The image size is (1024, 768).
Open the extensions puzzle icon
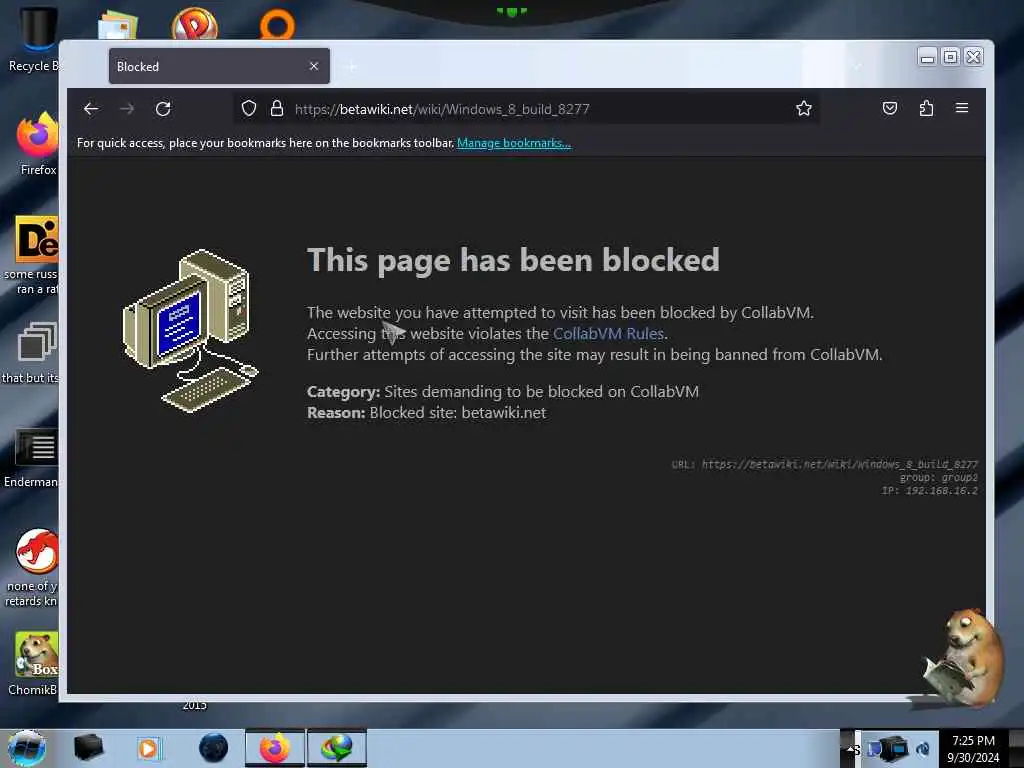(926, 108)
